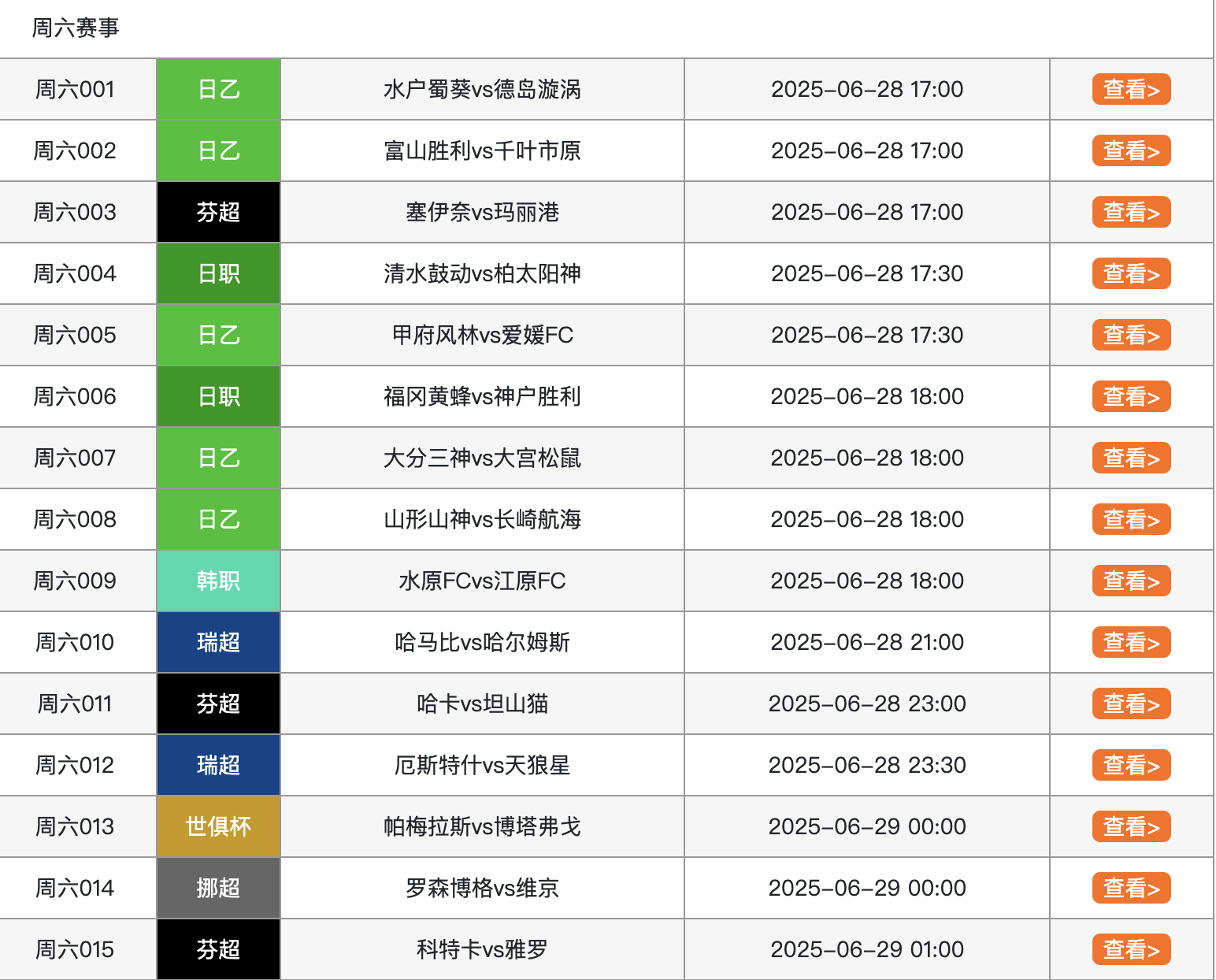View 周六015 科特卡vs雅罗 details
This screenshot has width=1216, height=980.
[x=1131, y=949]
